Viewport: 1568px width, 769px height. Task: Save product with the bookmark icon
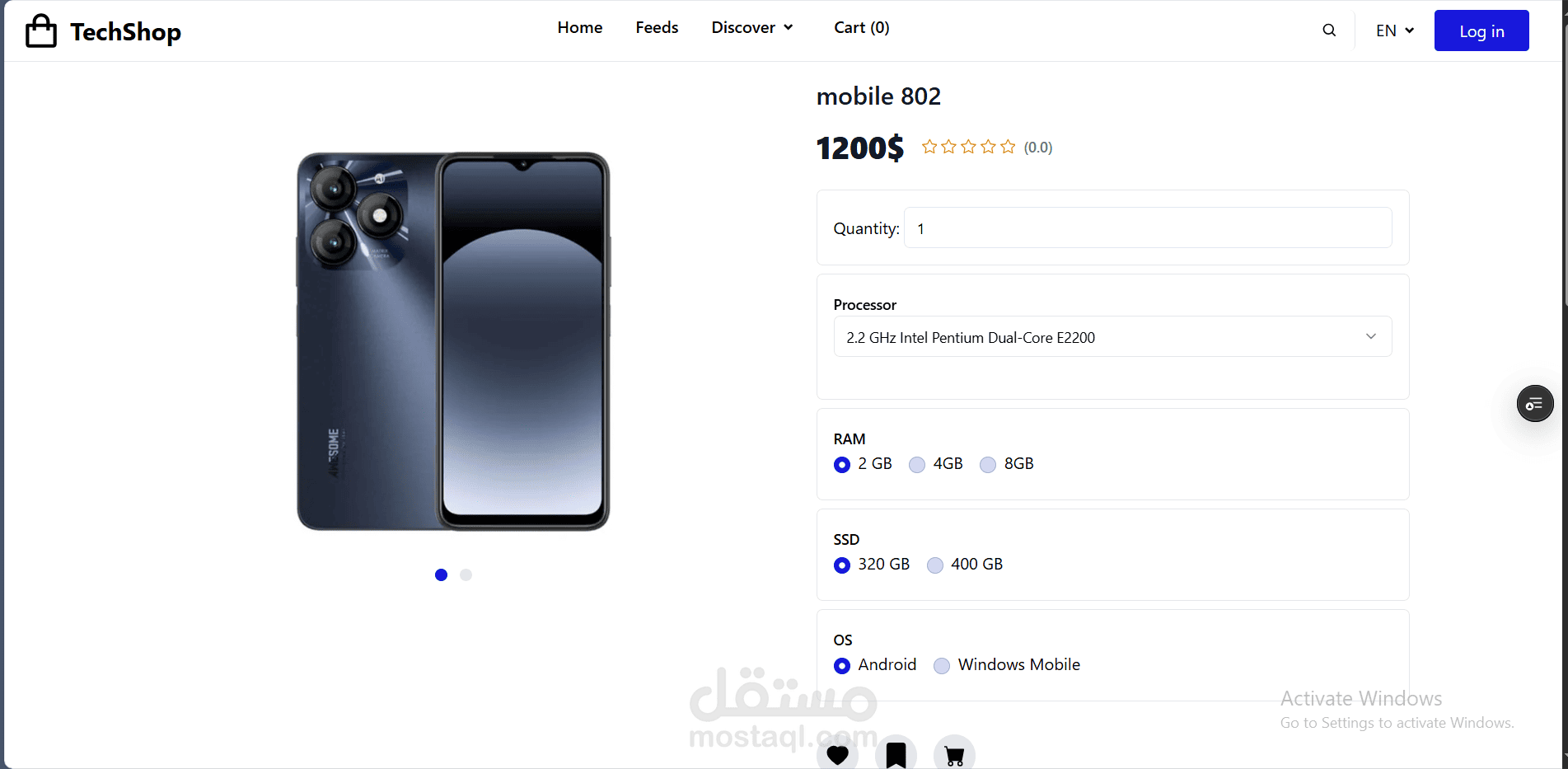[x=896, y=754]
